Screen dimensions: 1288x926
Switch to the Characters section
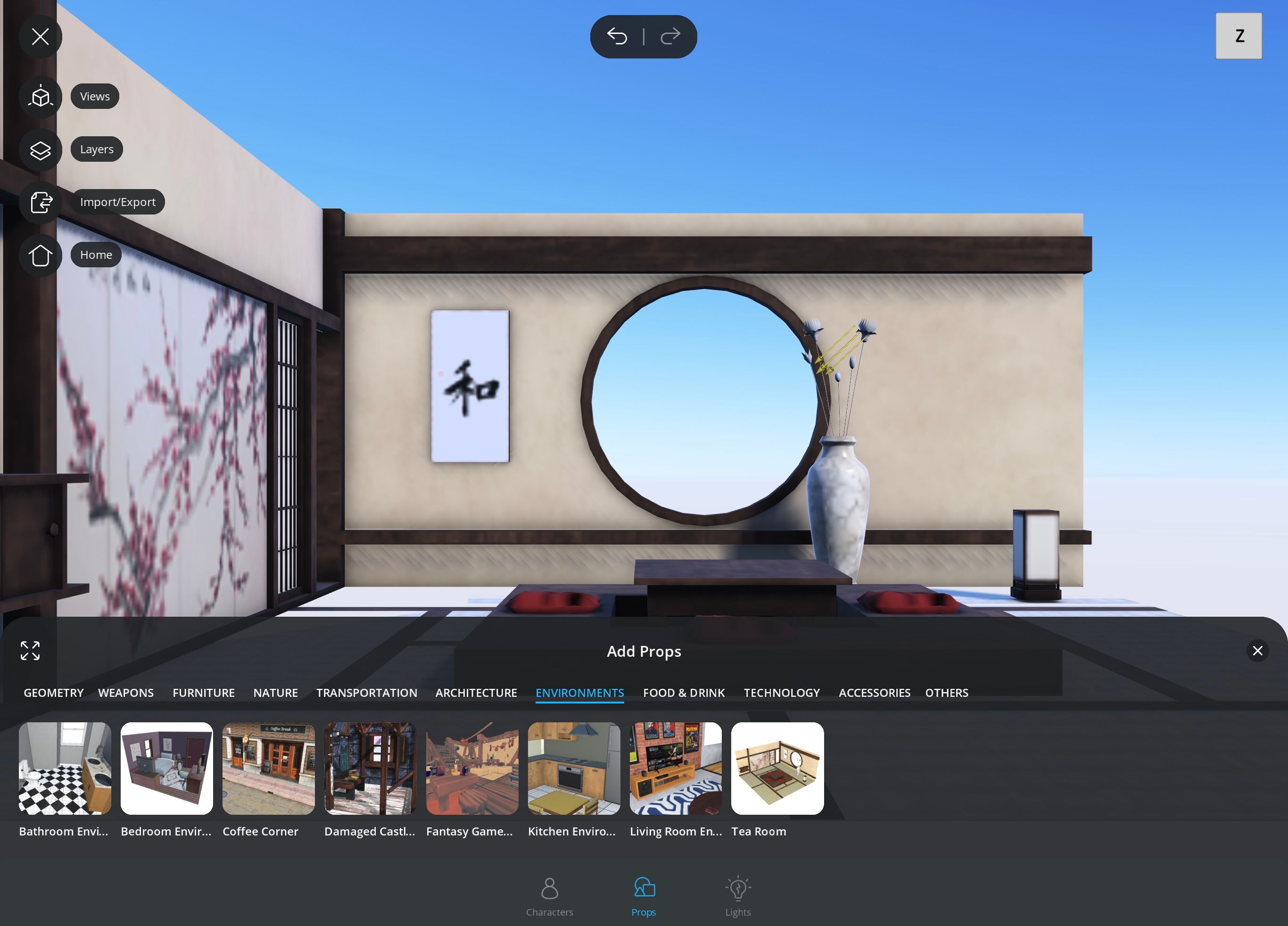(549, 896)
